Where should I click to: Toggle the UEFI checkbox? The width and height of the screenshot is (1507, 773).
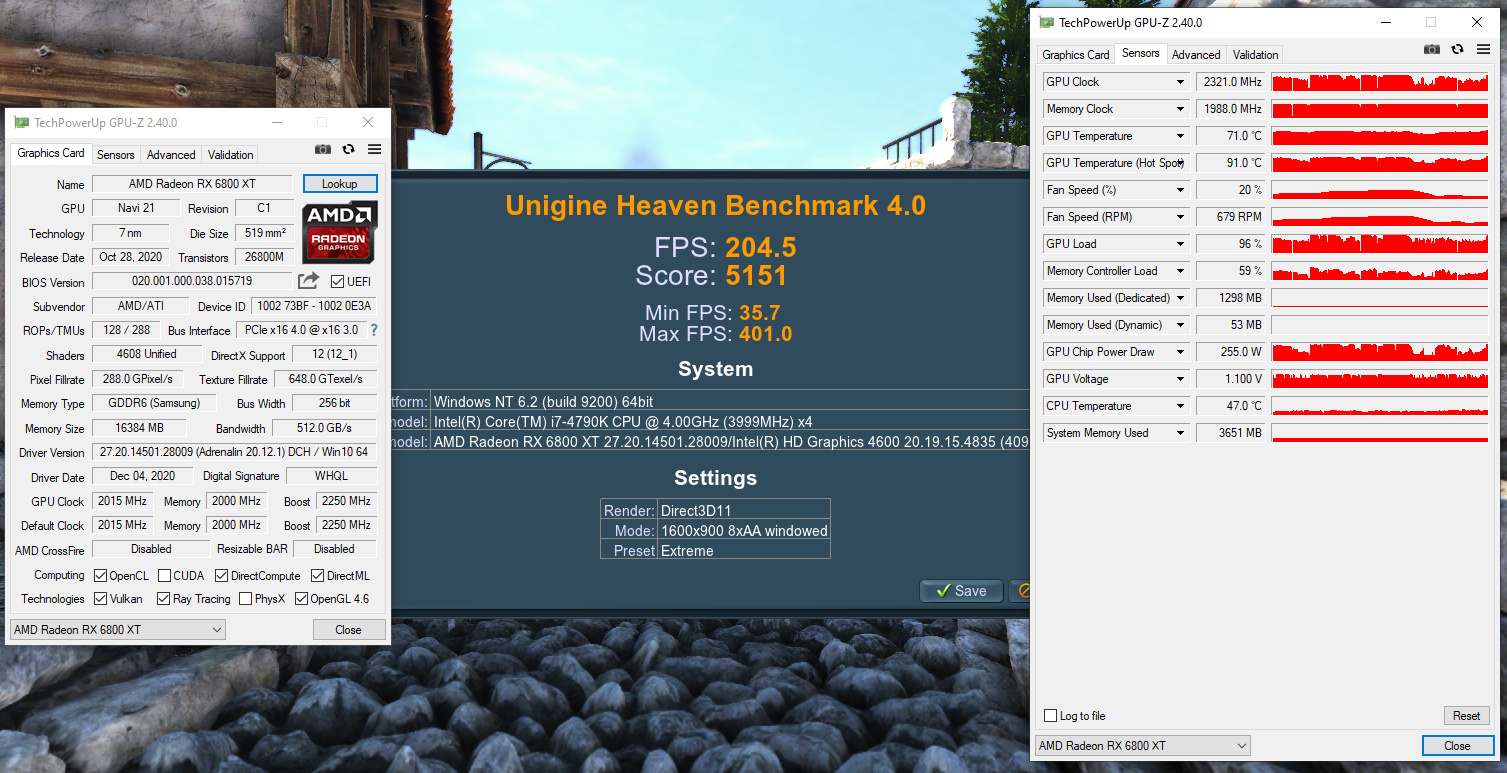click(337, 282)
